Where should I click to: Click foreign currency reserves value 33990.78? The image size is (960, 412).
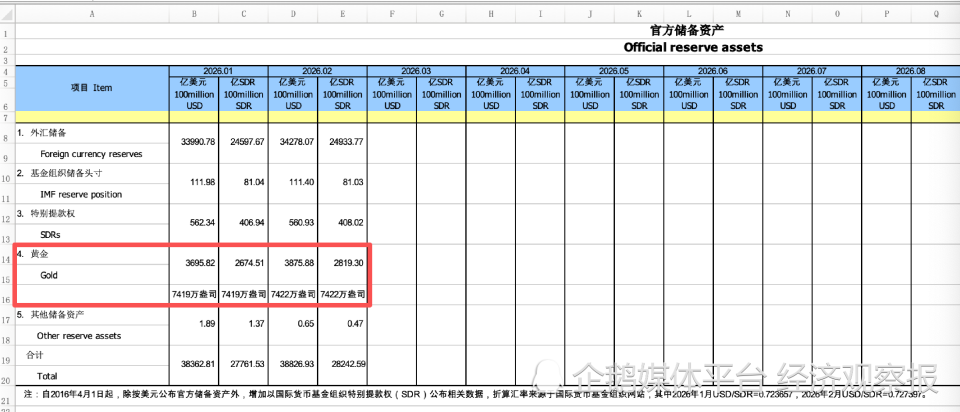[197, 142]
